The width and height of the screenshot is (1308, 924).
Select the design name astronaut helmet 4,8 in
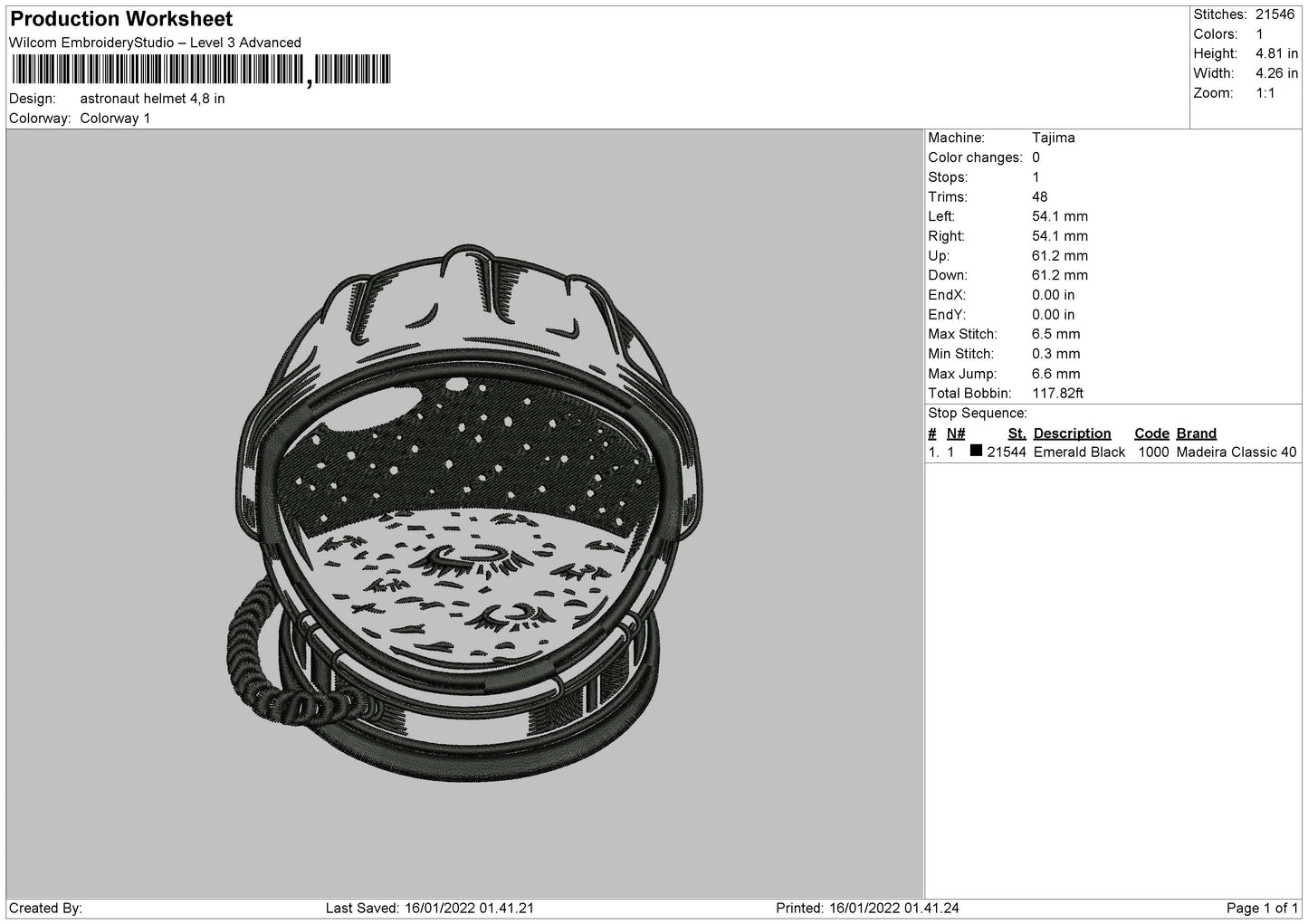click(x=152, y=99)
